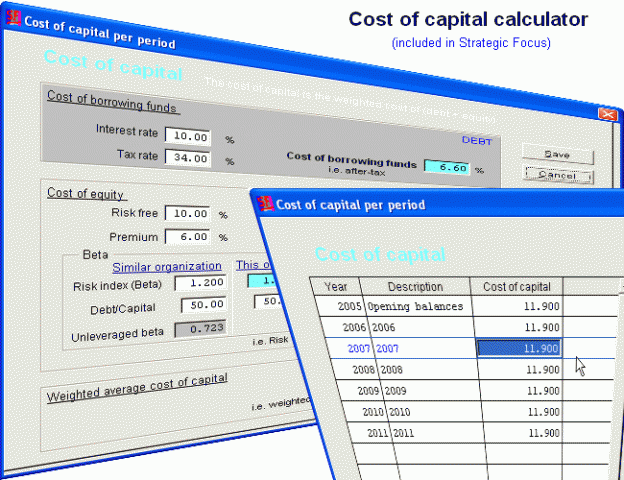Screen dimensions: 624x480
Task: Click the Cost of capital column header
Action: [x=516, y=288]
